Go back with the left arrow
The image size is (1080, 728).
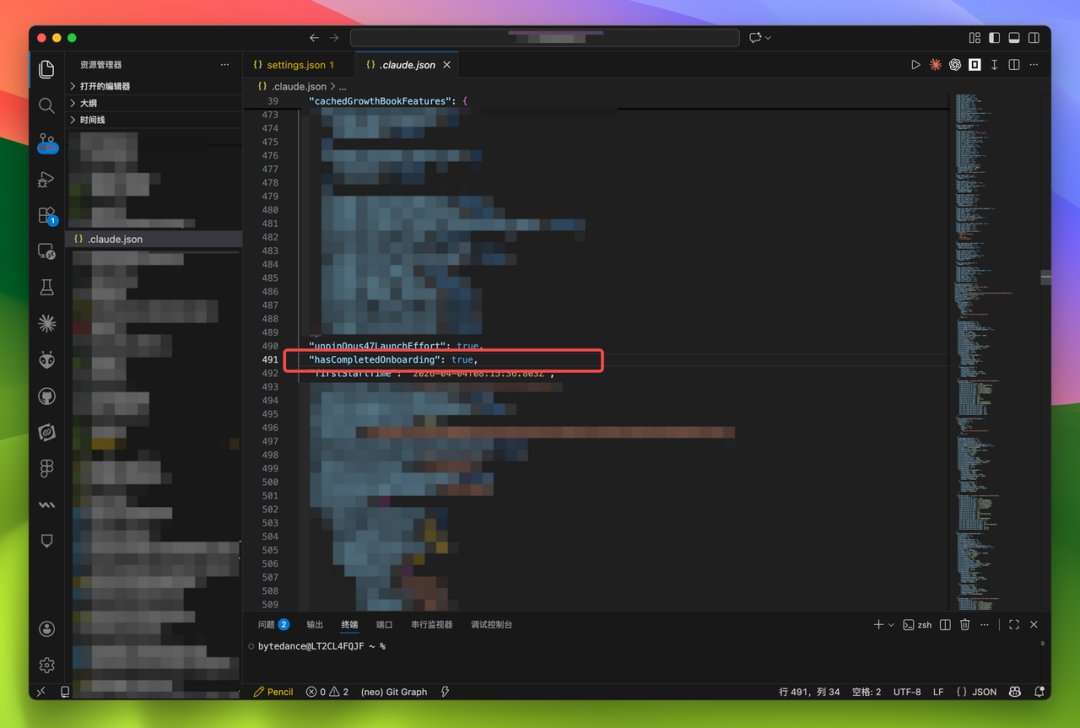tap(314, 38)
